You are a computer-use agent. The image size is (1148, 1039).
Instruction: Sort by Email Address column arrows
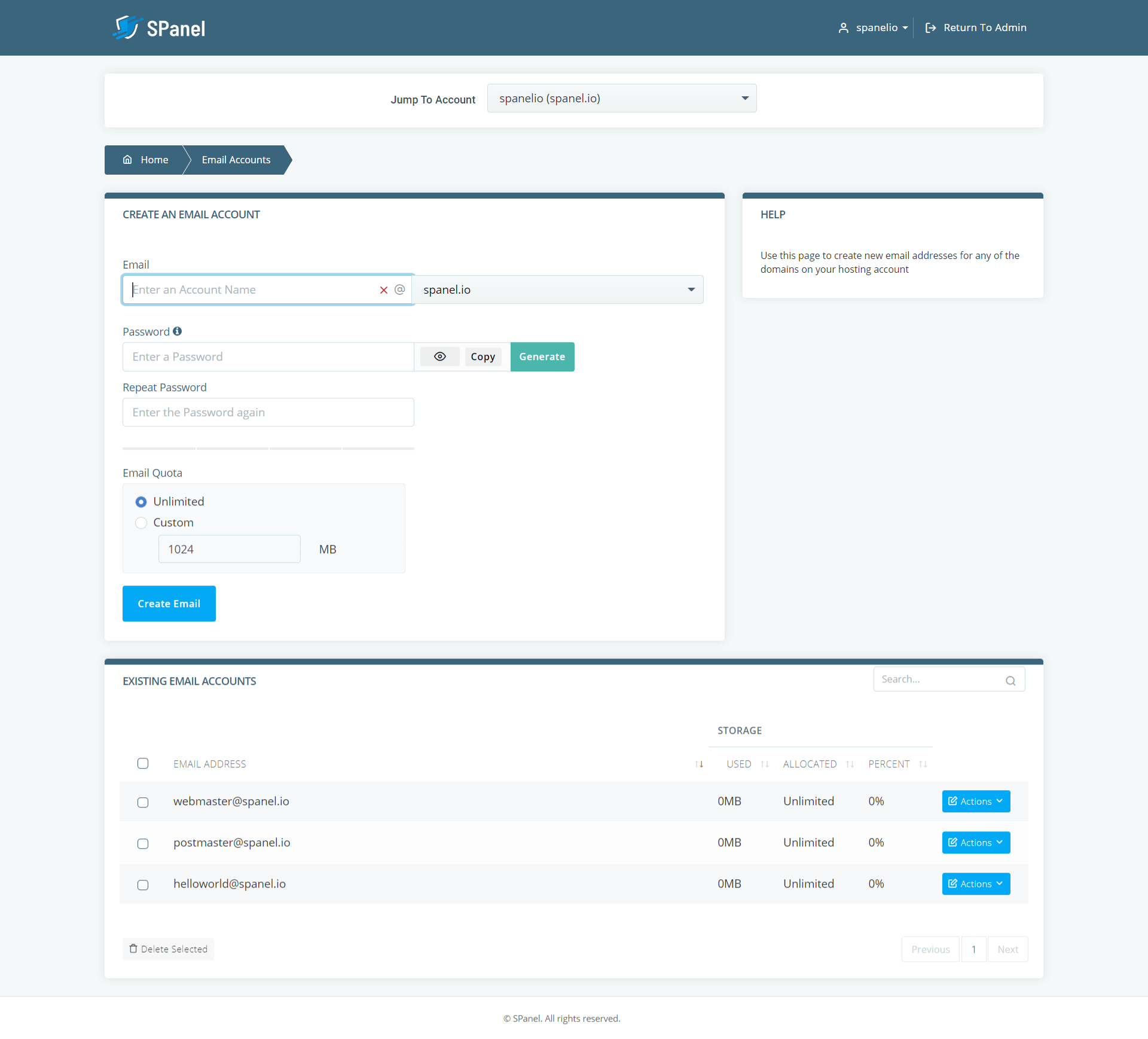tap(699, 764)
